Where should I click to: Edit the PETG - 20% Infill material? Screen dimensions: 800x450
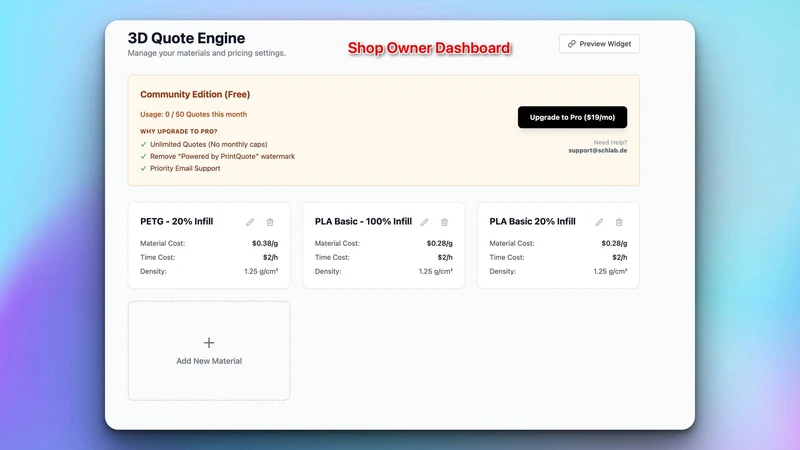tap(250, 222)
